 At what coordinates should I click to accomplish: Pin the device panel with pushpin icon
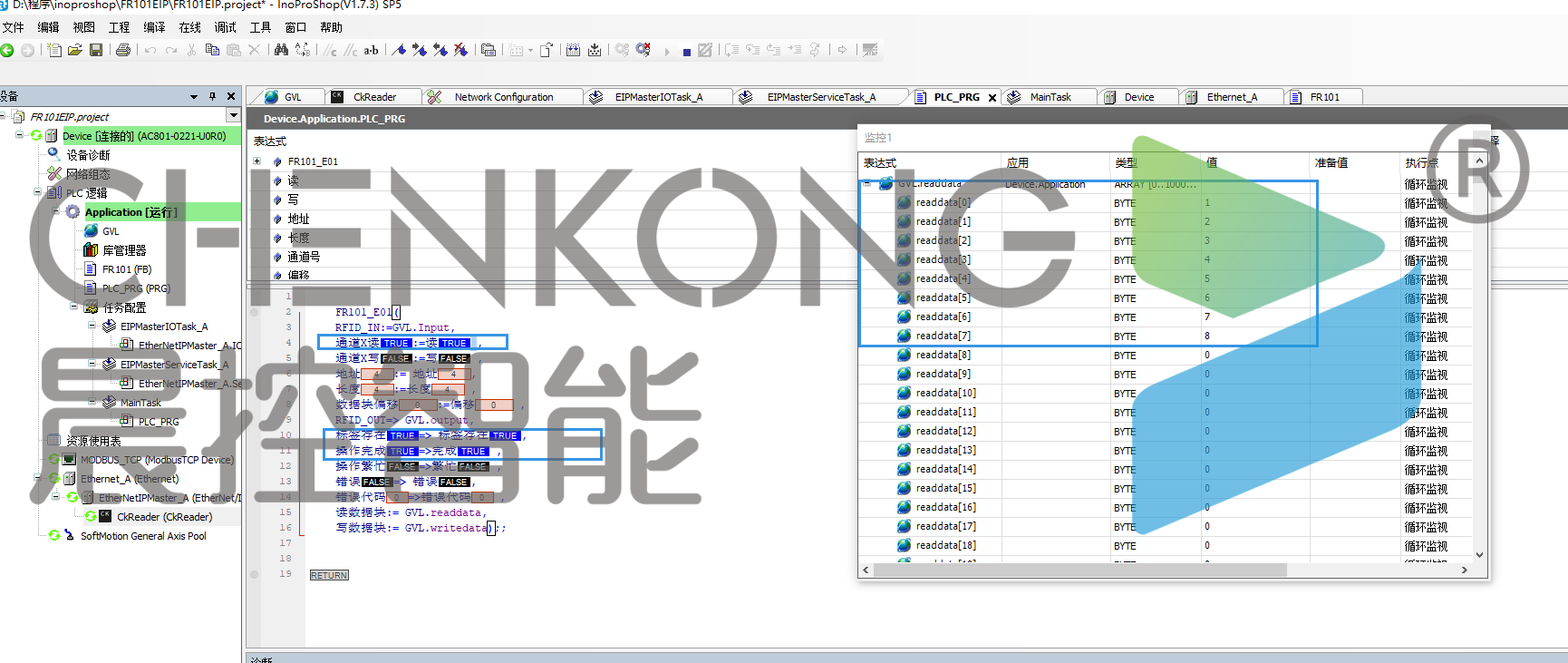213,96
